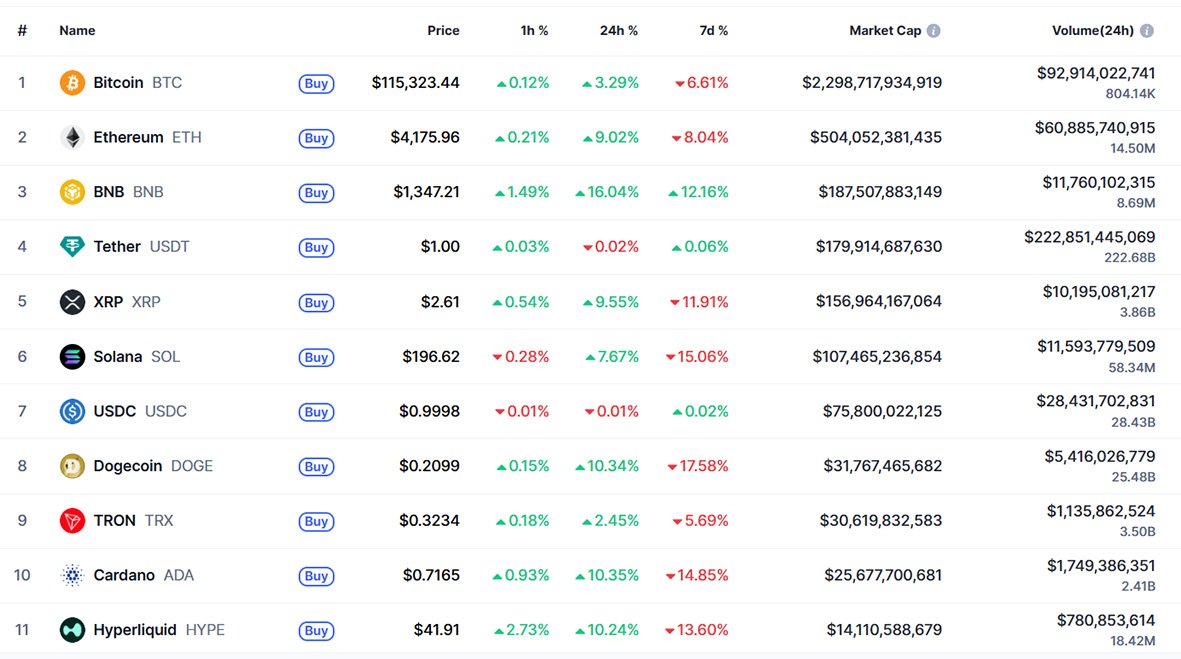Image resolution: width=1181 pixels, height=659 pixels.
Task: Click the Dogecoin logo icon
Action: click(72, 466)
